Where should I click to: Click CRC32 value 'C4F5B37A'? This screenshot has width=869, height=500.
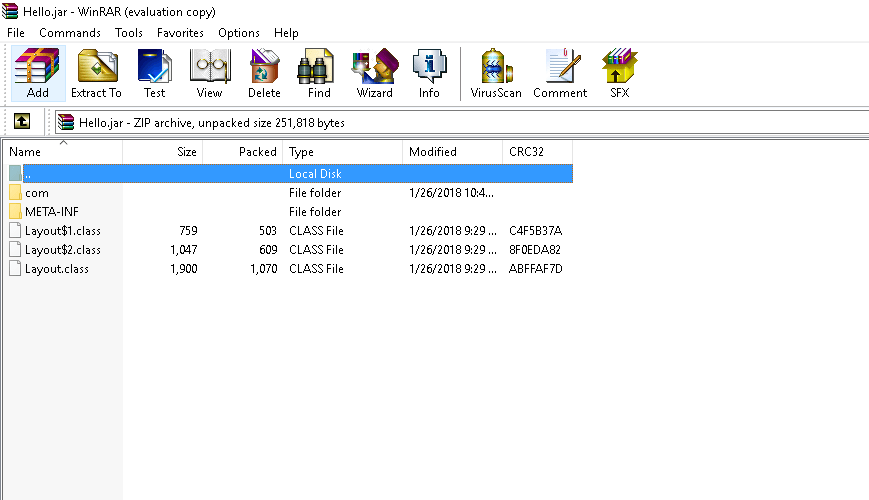(535, 231)
